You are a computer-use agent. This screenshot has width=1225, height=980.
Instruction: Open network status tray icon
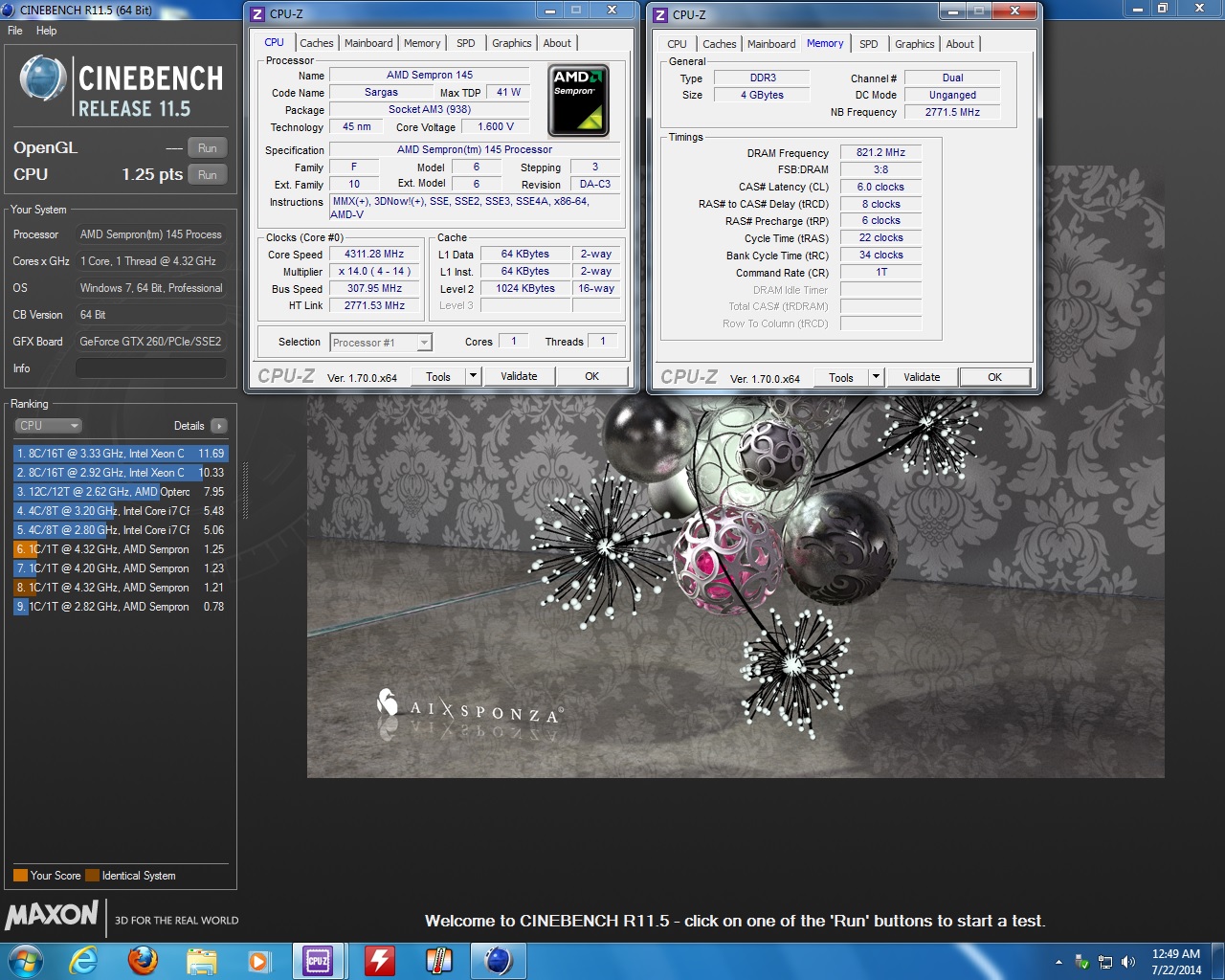pos(1105,962)
